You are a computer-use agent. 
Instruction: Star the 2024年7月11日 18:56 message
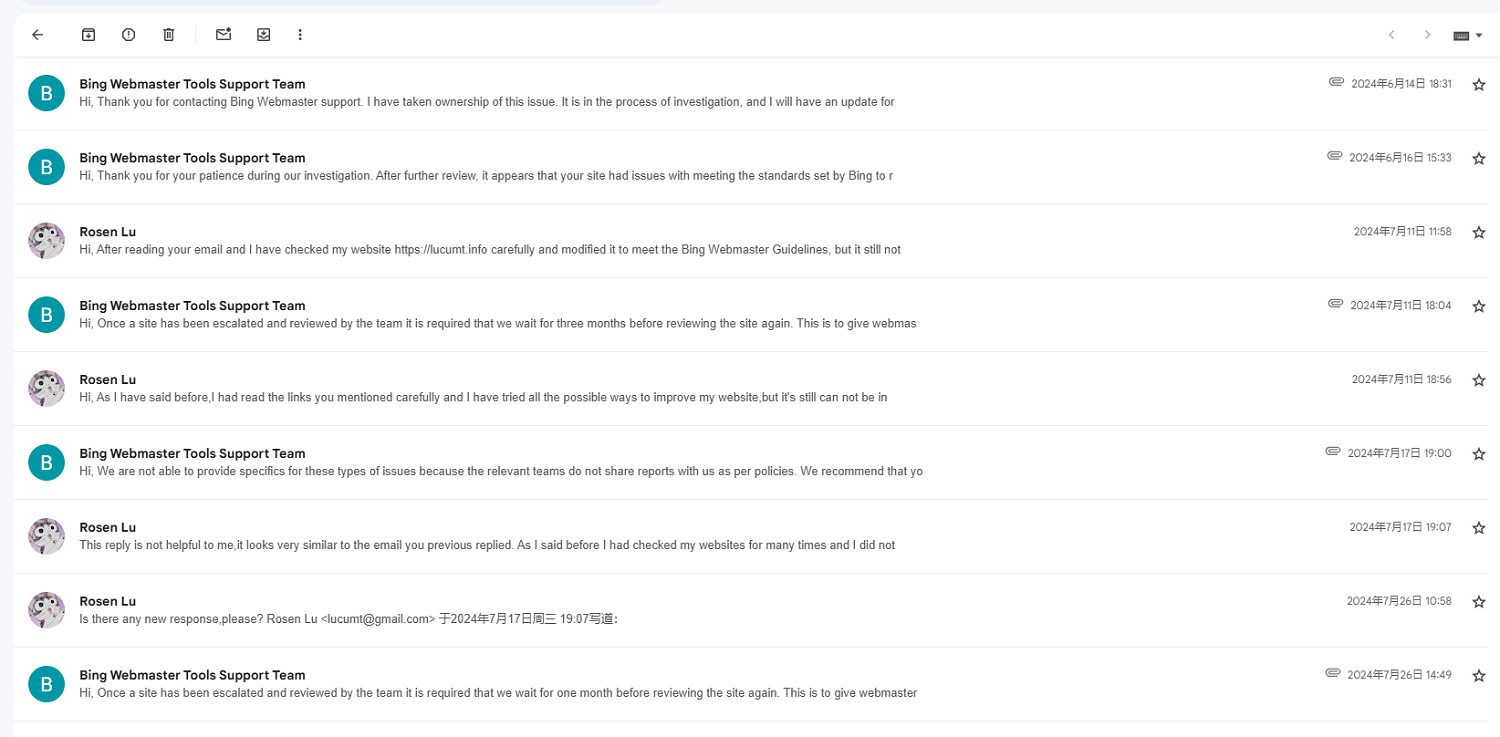1479,381
